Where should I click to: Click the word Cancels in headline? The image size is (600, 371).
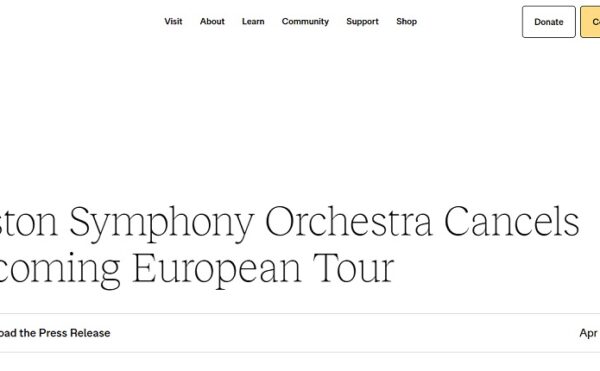pos(511,221)
